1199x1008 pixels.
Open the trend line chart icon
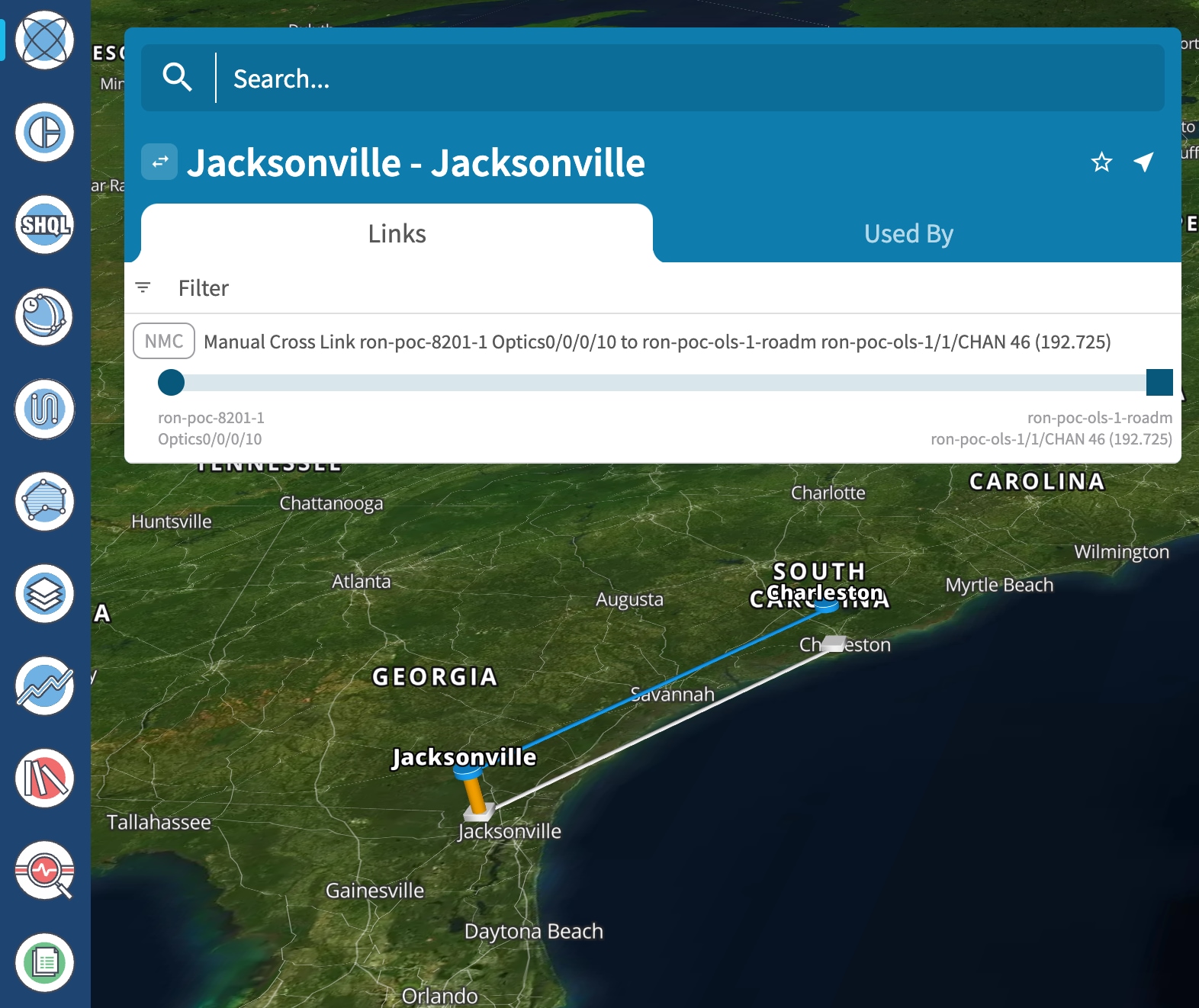pos(45,686)
